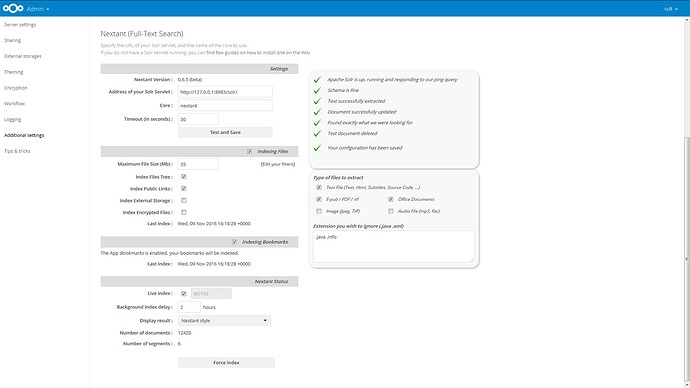Open the Admin dropdown menu

(38, 9)
